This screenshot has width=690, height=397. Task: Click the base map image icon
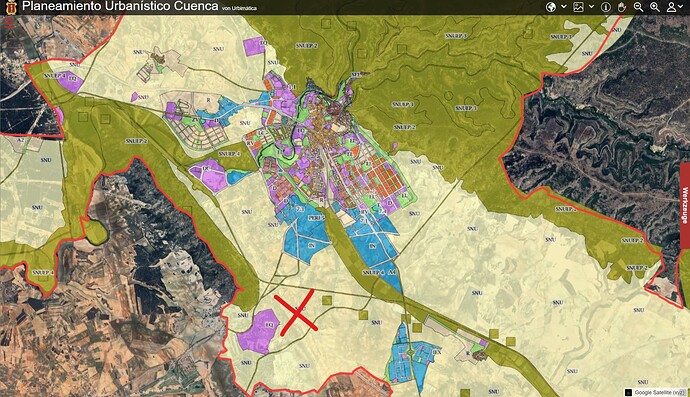pyautogui.click(x=578, y=7)
